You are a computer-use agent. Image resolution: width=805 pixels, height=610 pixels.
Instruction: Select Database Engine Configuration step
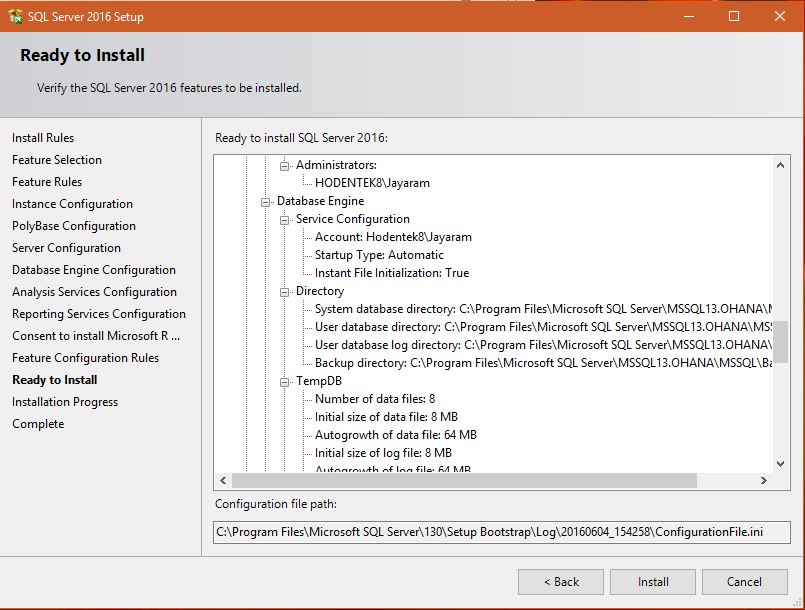point(93,269)
